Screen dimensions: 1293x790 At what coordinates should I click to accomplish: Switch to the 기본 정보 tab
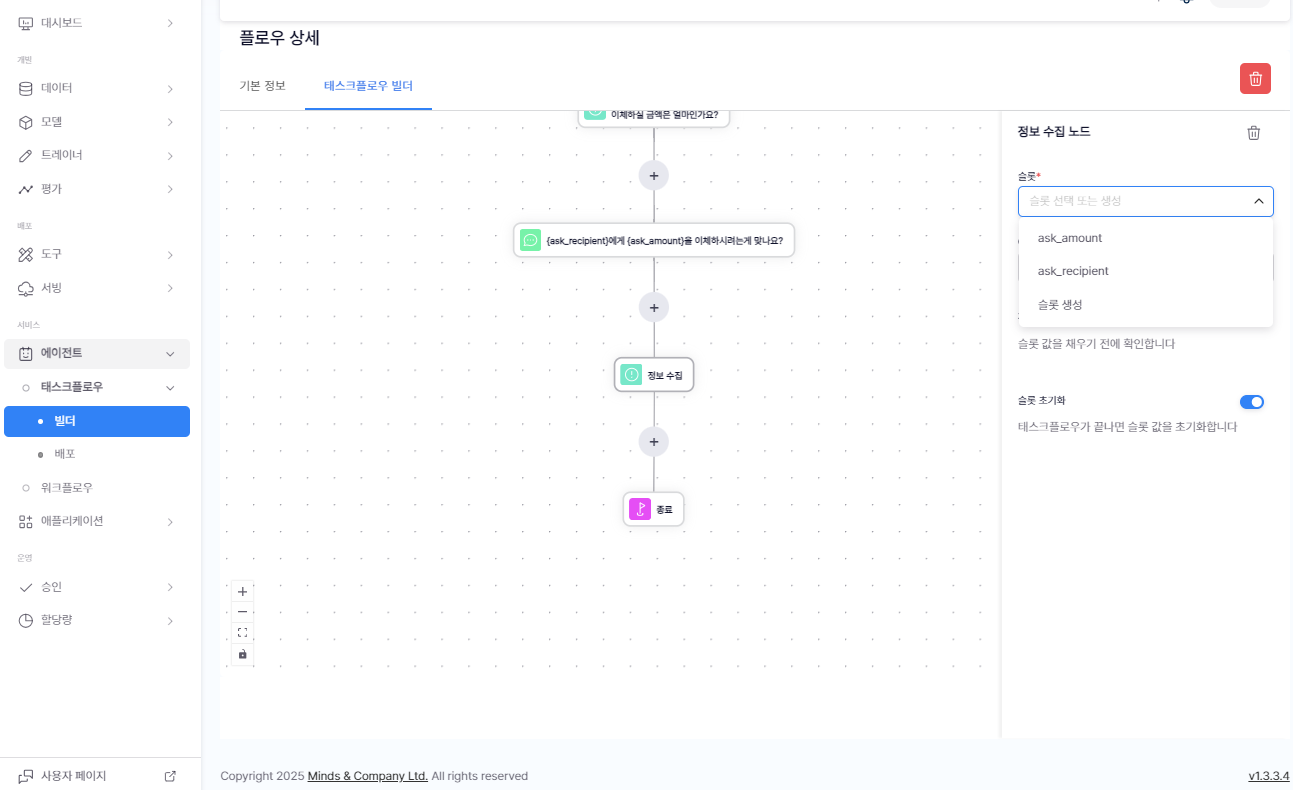click(x=263, y=86)
